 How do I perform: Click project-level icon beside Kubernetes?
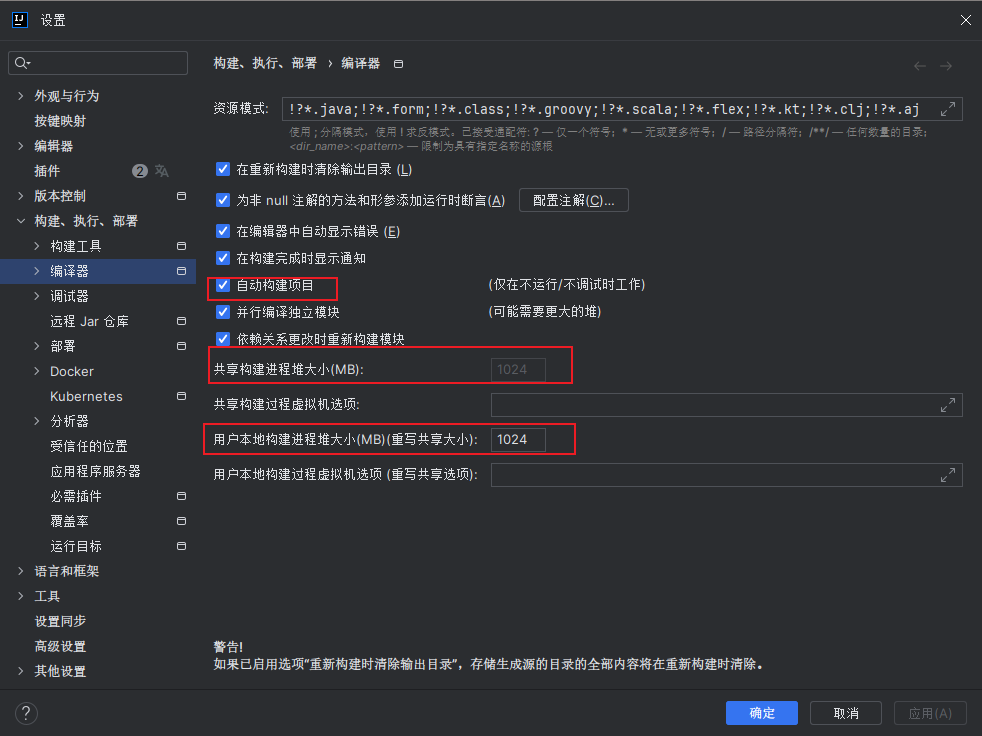[182, 397]
